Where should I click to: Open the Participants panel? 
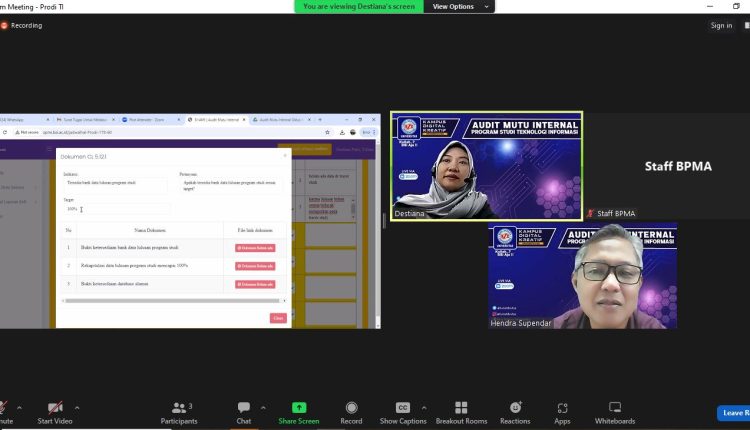pyautogui.click(x=179, y=413)
